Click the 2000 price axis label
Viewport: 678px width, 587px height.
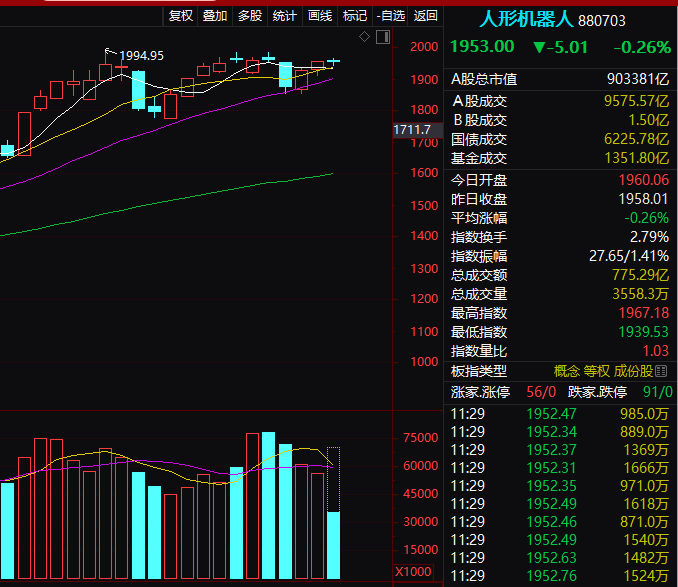point(424,47)
